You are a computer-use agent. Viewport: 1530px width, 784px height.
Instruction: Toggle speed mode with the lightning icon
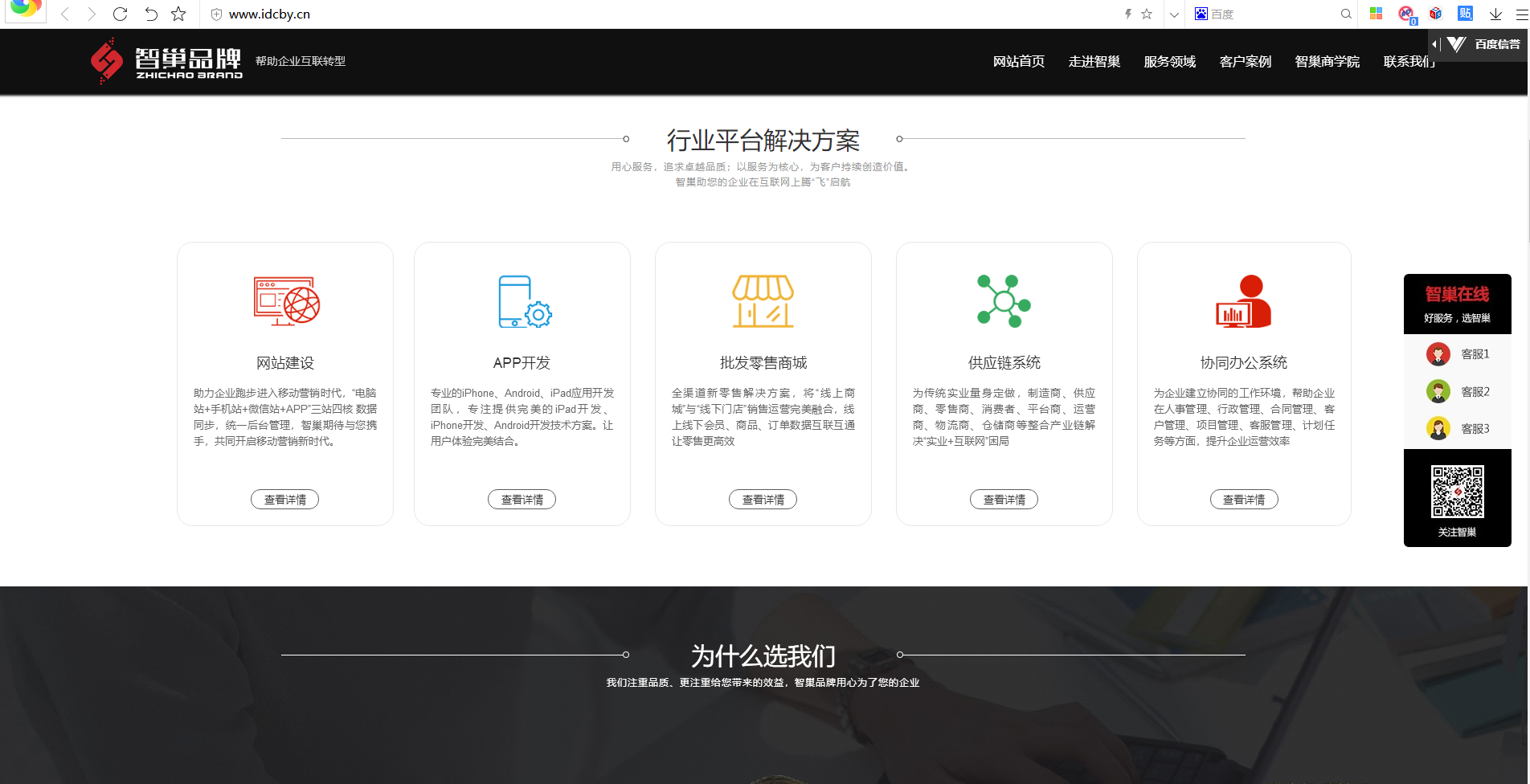(1128, 14)
